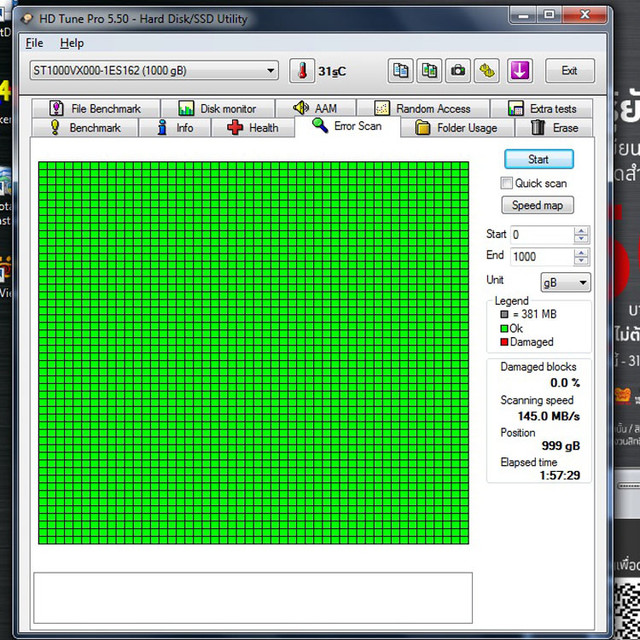Switch to the Benchmark tab
This screenshot has width=640, height=640.
85,128
